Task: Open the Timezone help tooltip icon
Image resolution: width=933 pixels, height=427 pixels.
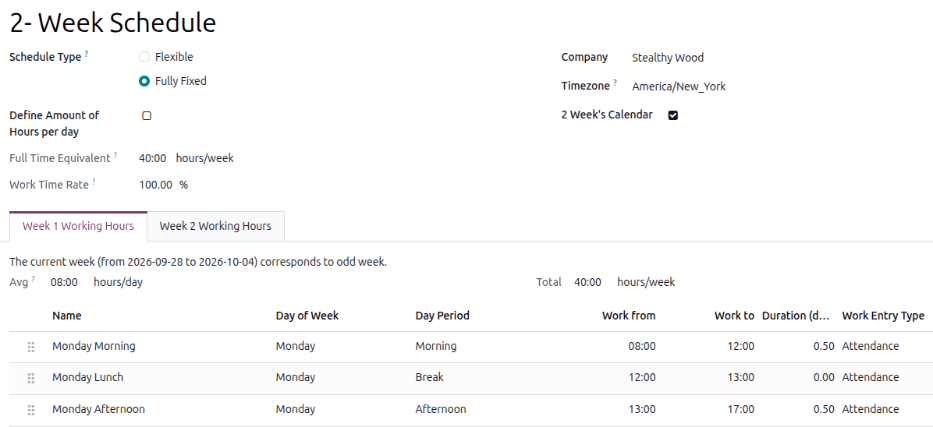Action: 615,83
